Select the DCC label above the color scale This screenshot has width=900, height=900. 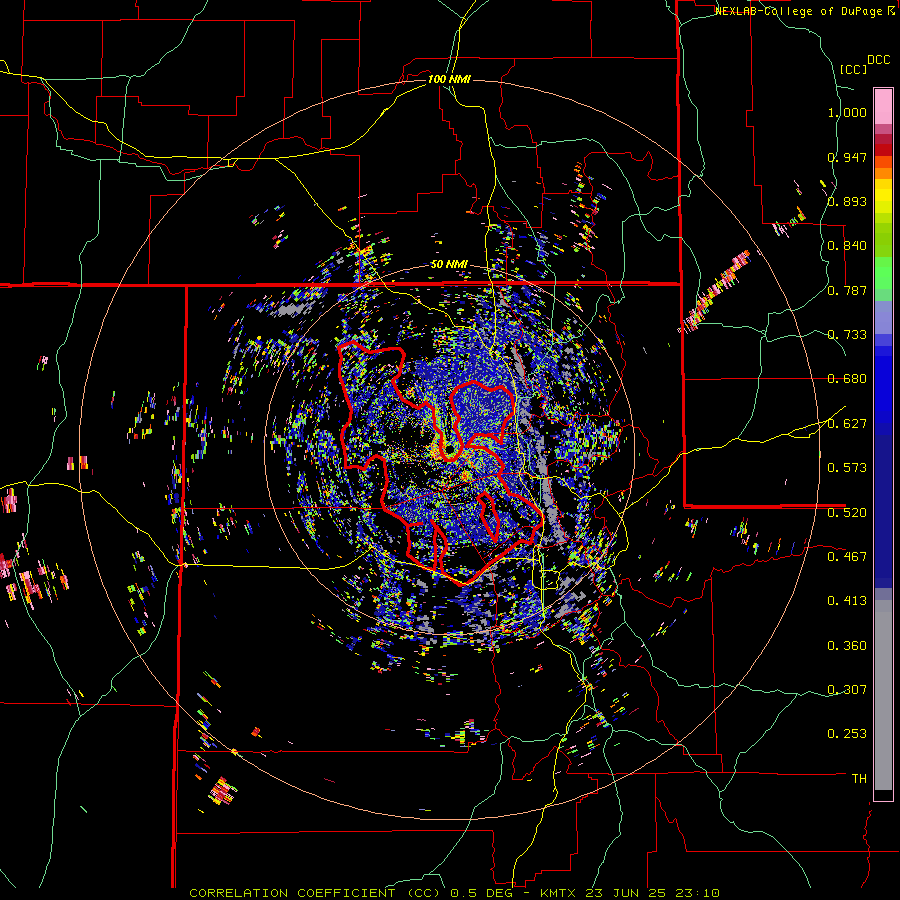tap(879, 60)
